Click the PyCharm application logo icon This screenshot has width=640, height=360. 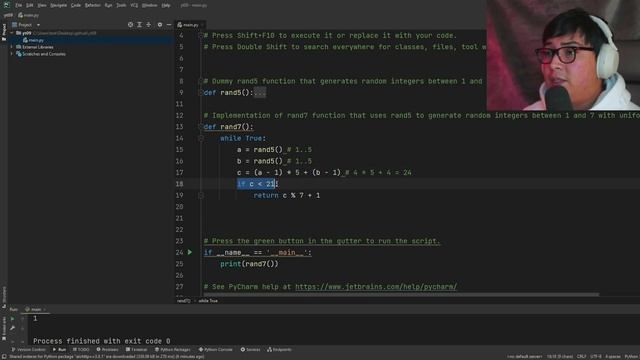click(6, 5)
